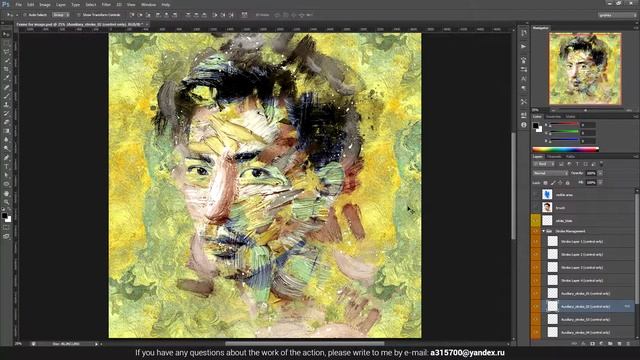The width and height of the screenshot is (640, 360).
Task: Switch to the Channels tab
Action: tap(554, 156)
